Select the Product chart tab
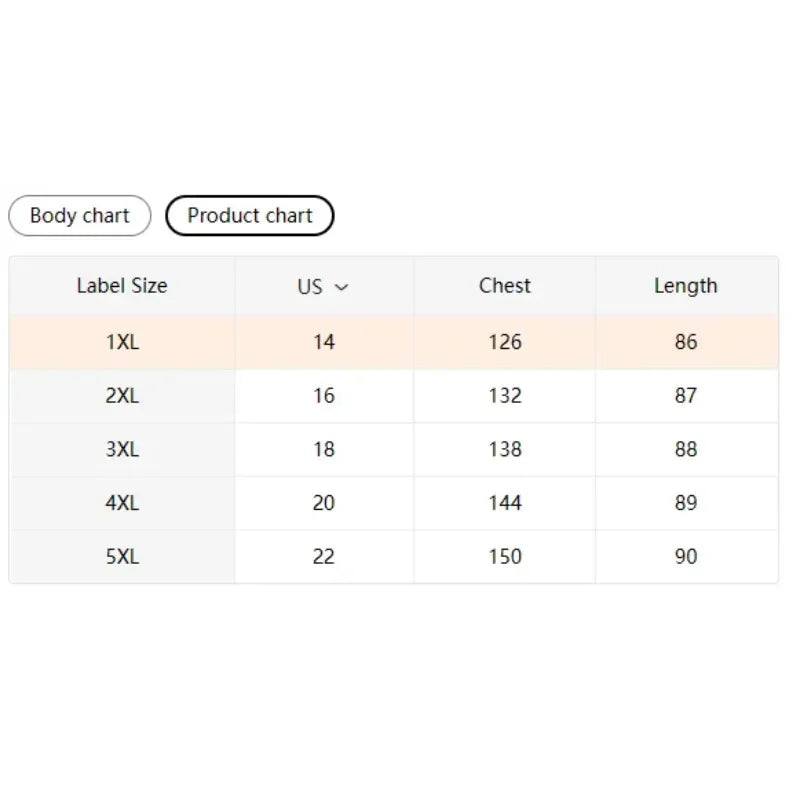This screenshot has width=800, height=800. (x=249, y=215)
